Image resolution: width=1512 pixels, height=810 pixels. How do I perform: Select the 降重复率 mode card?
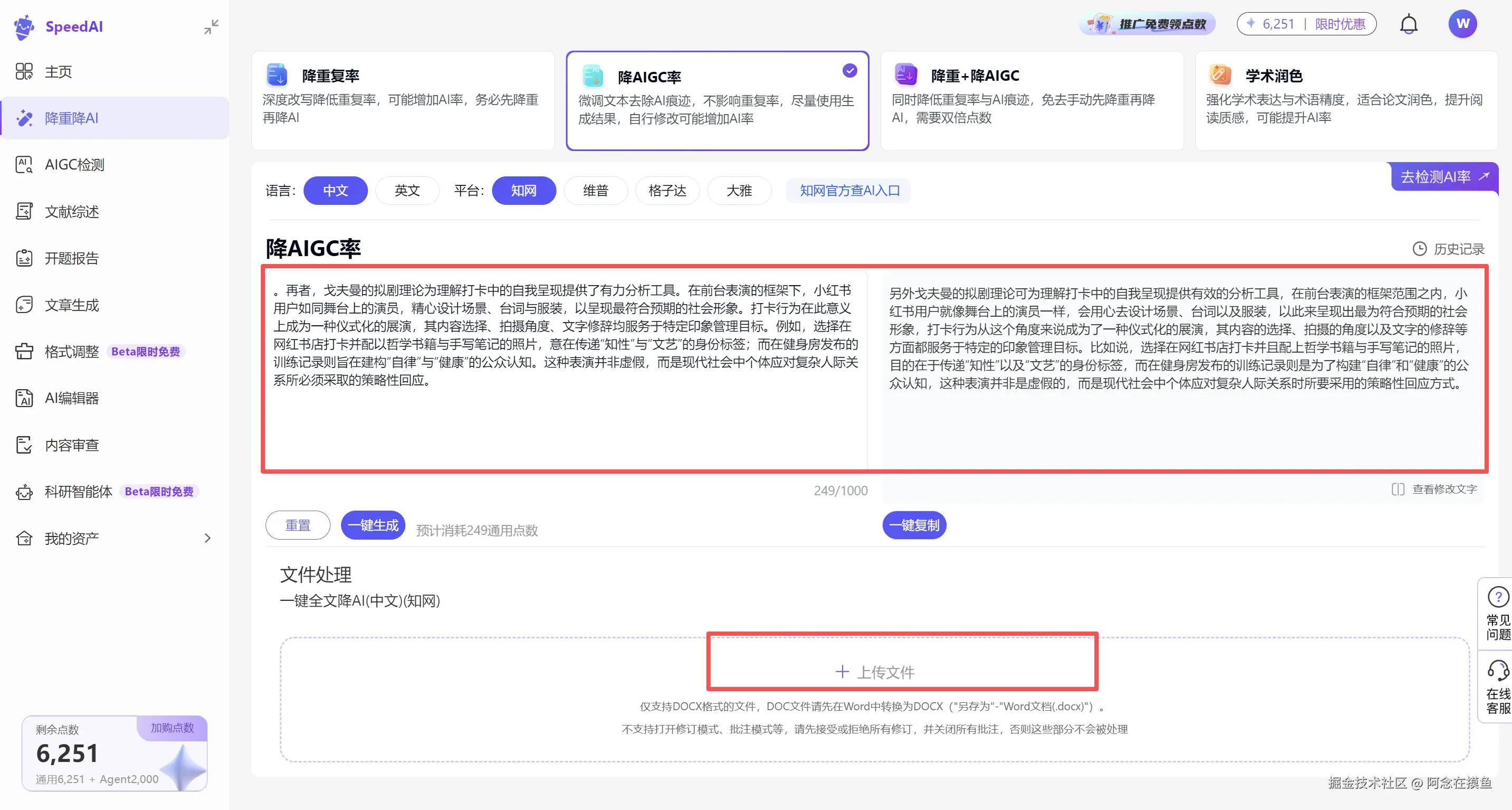click(403, 100)
